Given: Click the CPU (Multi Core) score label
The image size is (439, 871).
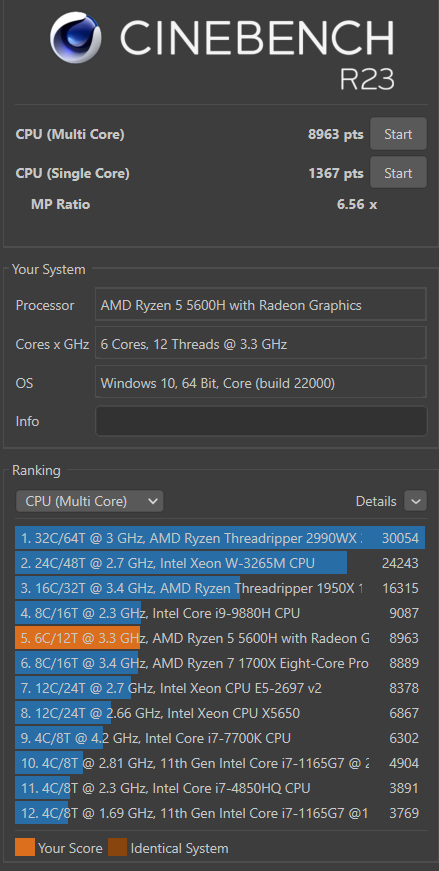Looking at the screenshot, I should coord(70,134).
